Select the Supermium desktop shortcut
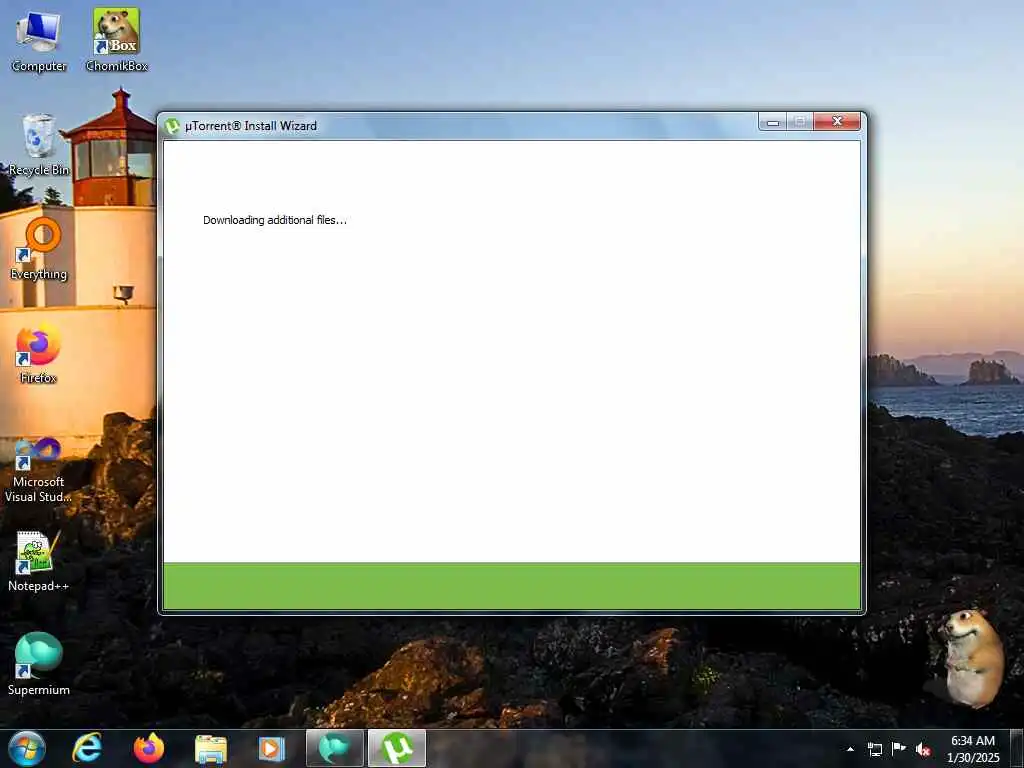The width and height of the screenshot is (1024, 768). (39, 665)
